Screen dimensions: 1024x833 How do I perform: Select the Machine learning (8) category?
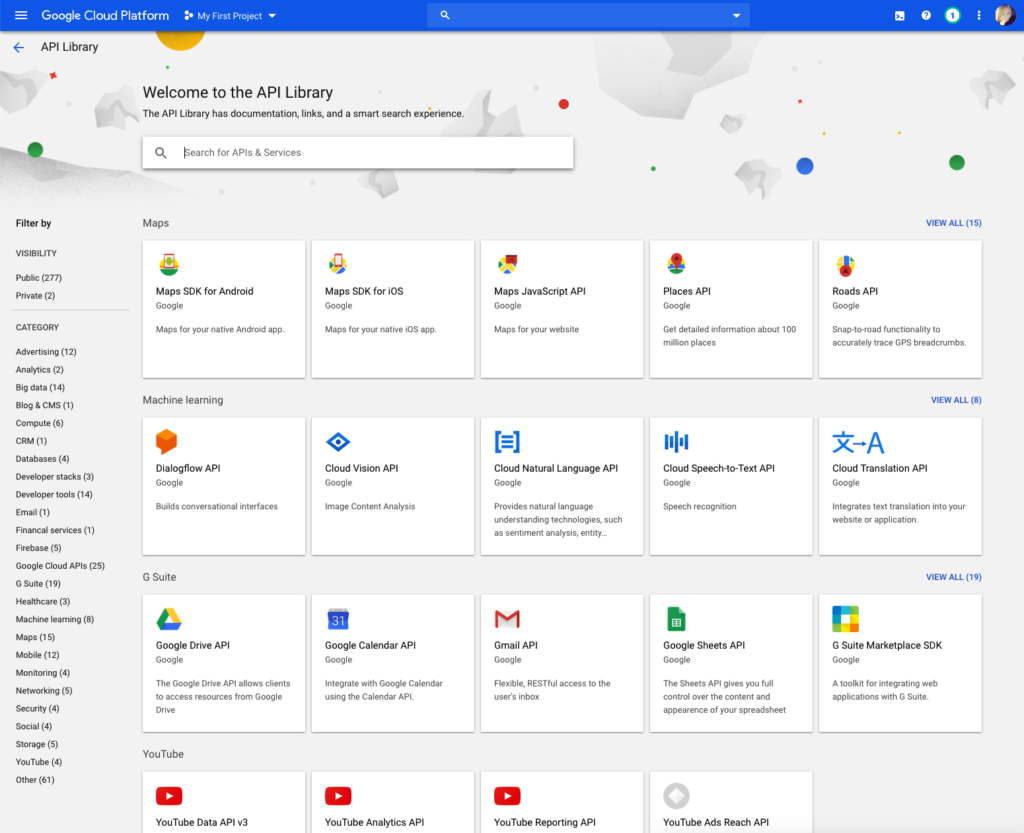point(55,620)
